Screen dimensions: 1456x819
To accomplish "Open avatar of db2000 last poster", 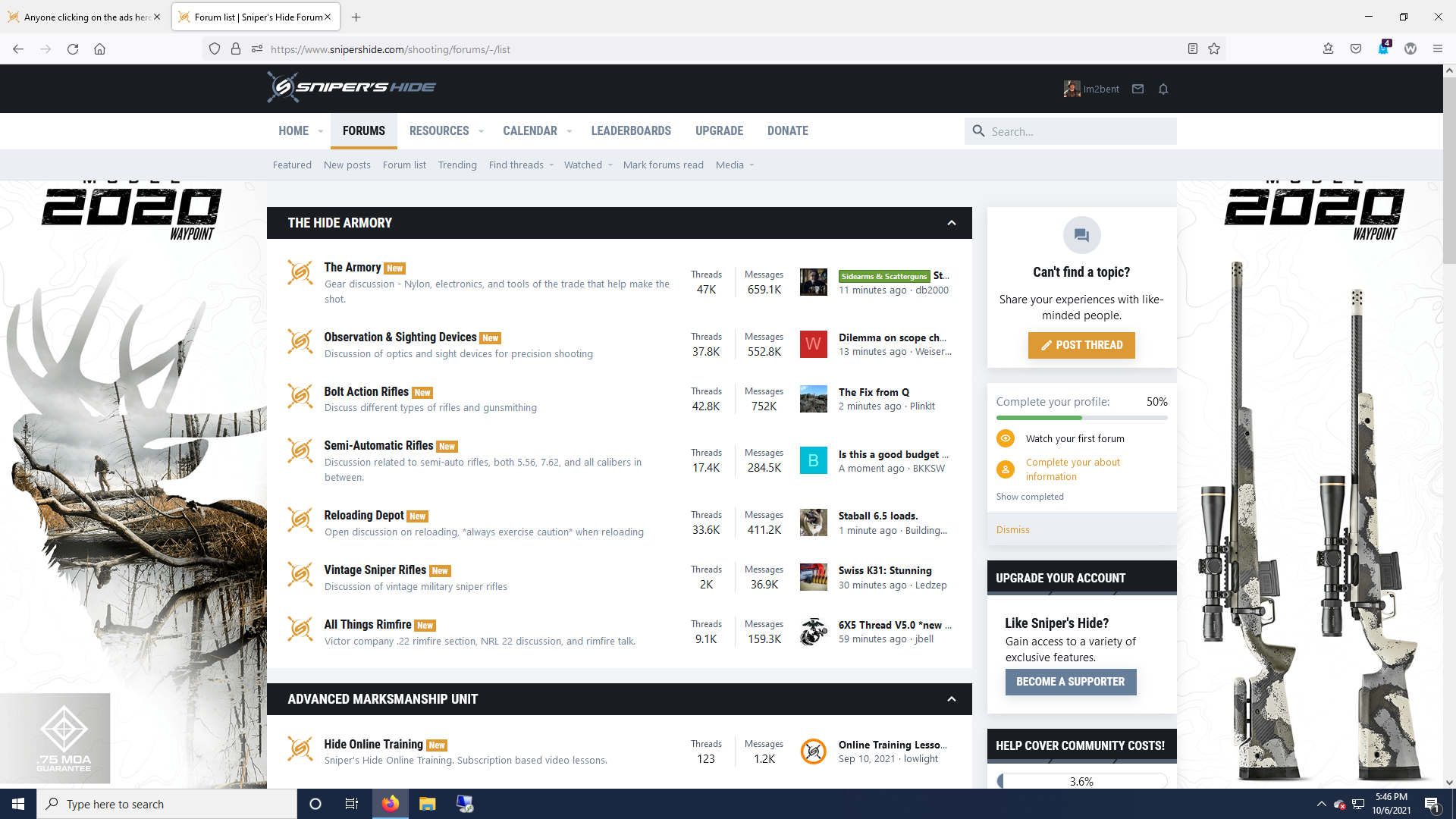I will click(814, 282).
